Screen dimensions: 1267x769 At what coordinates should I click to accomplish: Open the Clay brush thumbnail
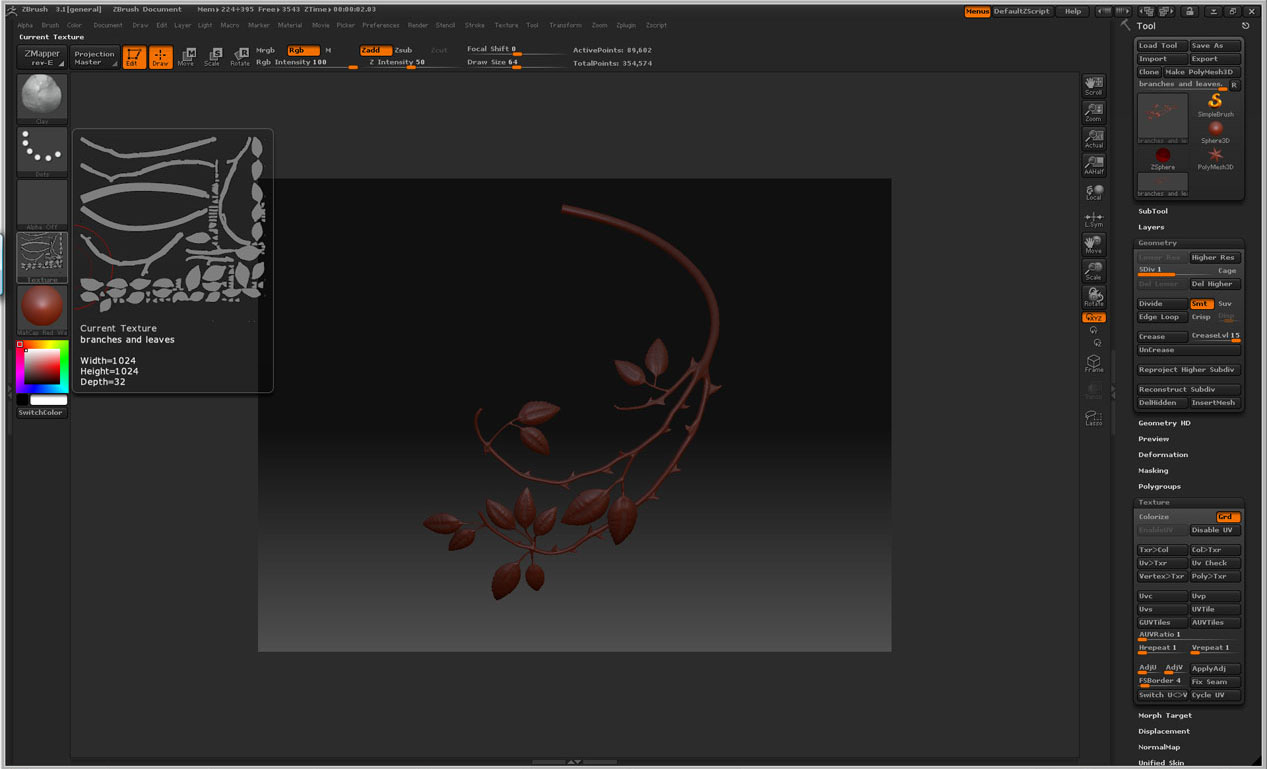(x=42, y=98)
